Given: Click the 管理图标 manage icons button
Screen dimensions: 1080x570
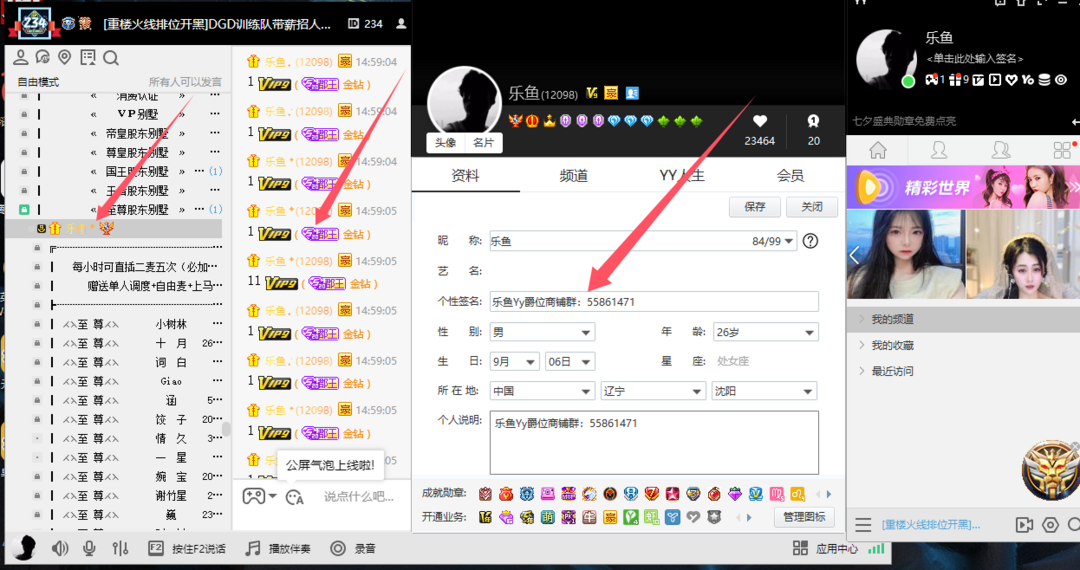Looking at the screenshot, I should tap(804, 517).
